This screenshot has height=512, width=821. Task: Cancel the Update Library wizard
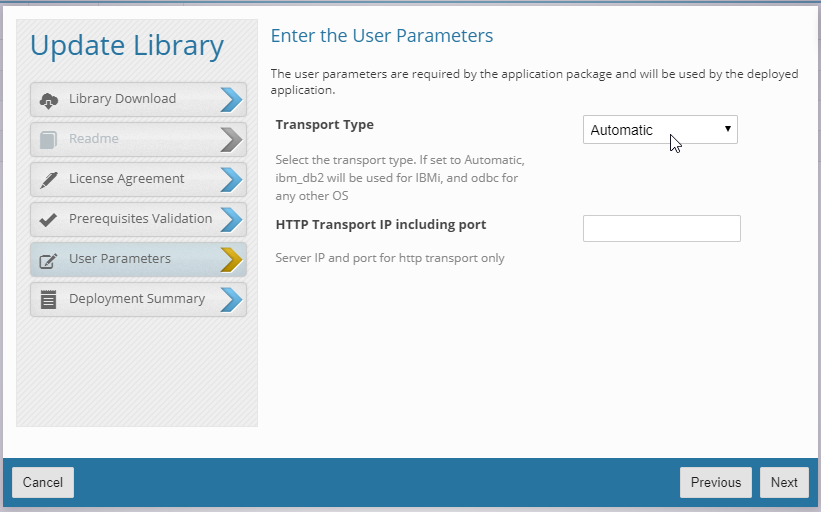pyautogui.click(x=43, y=482)
